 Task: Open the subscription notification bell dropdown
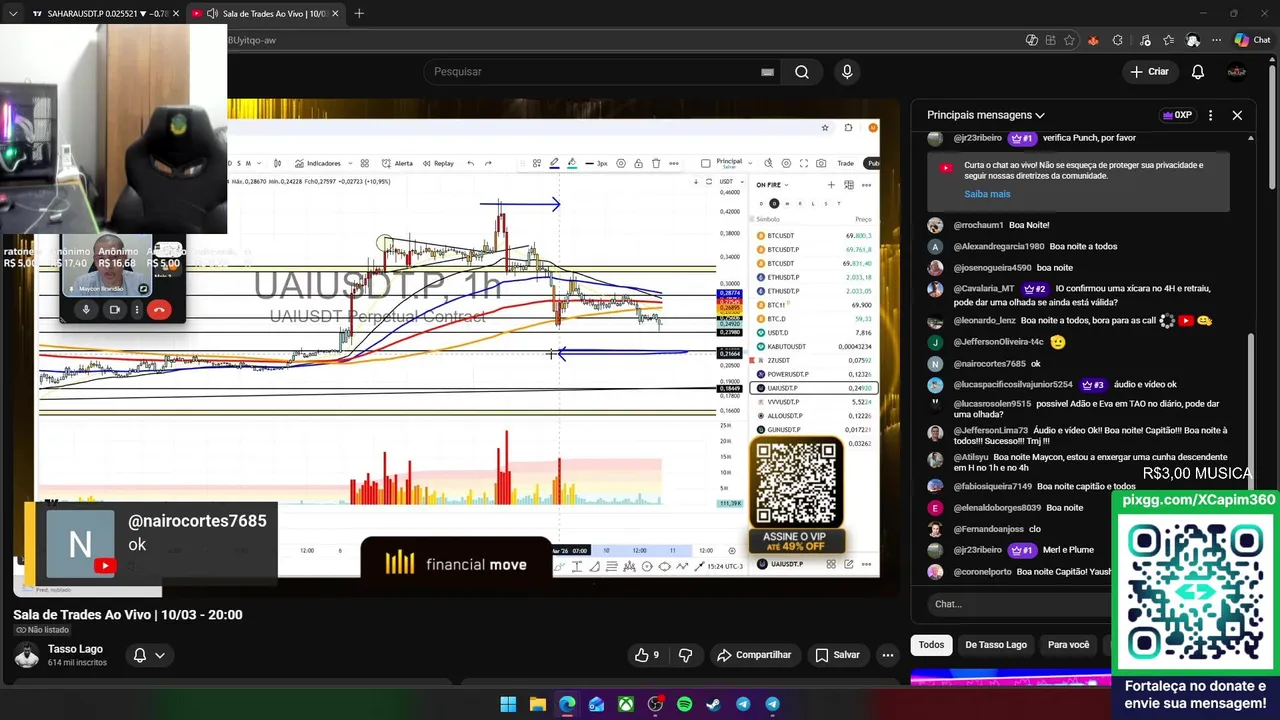pyautogui.click(x=149, y=655)
